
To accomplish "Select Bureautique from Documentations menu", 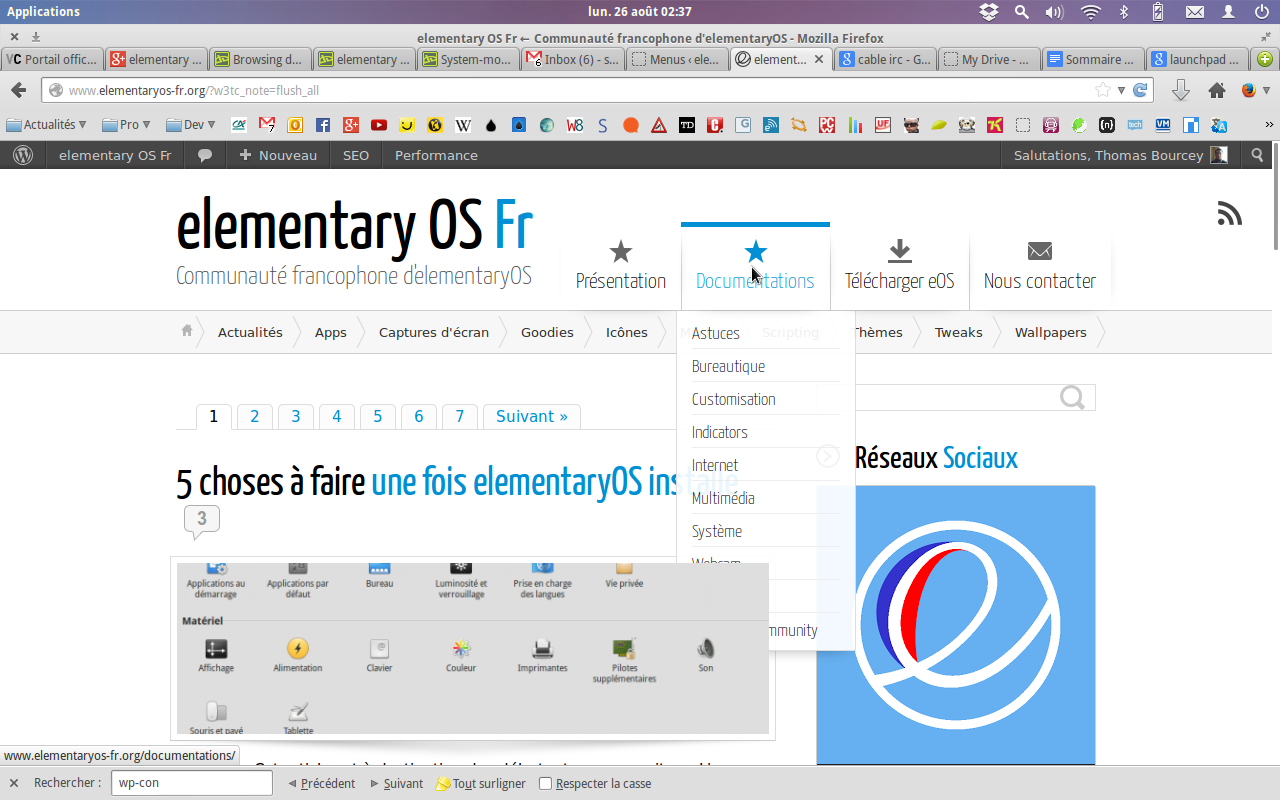I will coord(728,366).
